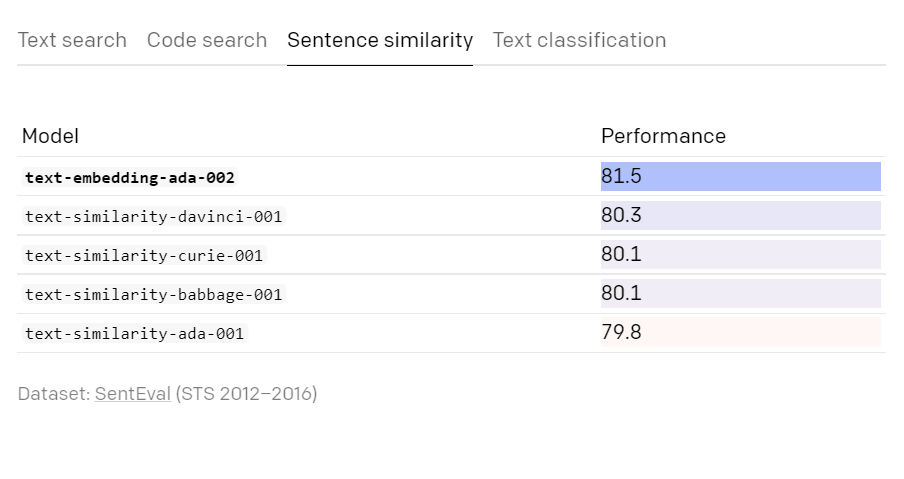Click the Model column header
This screenshot has width=904, height=479.
click(x=50, y=136)
